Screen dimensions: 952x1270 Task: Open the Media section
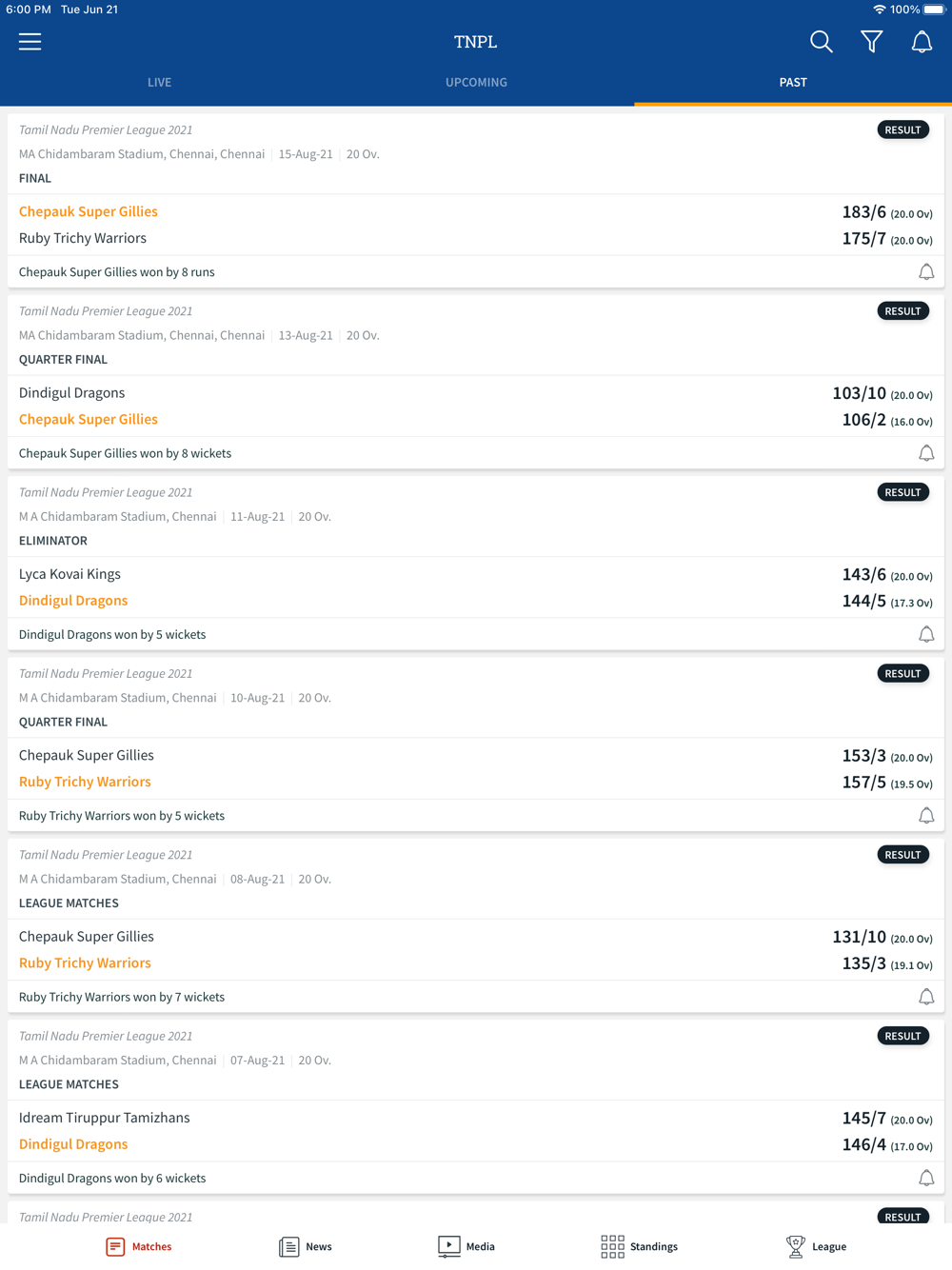click(466, 1246)
